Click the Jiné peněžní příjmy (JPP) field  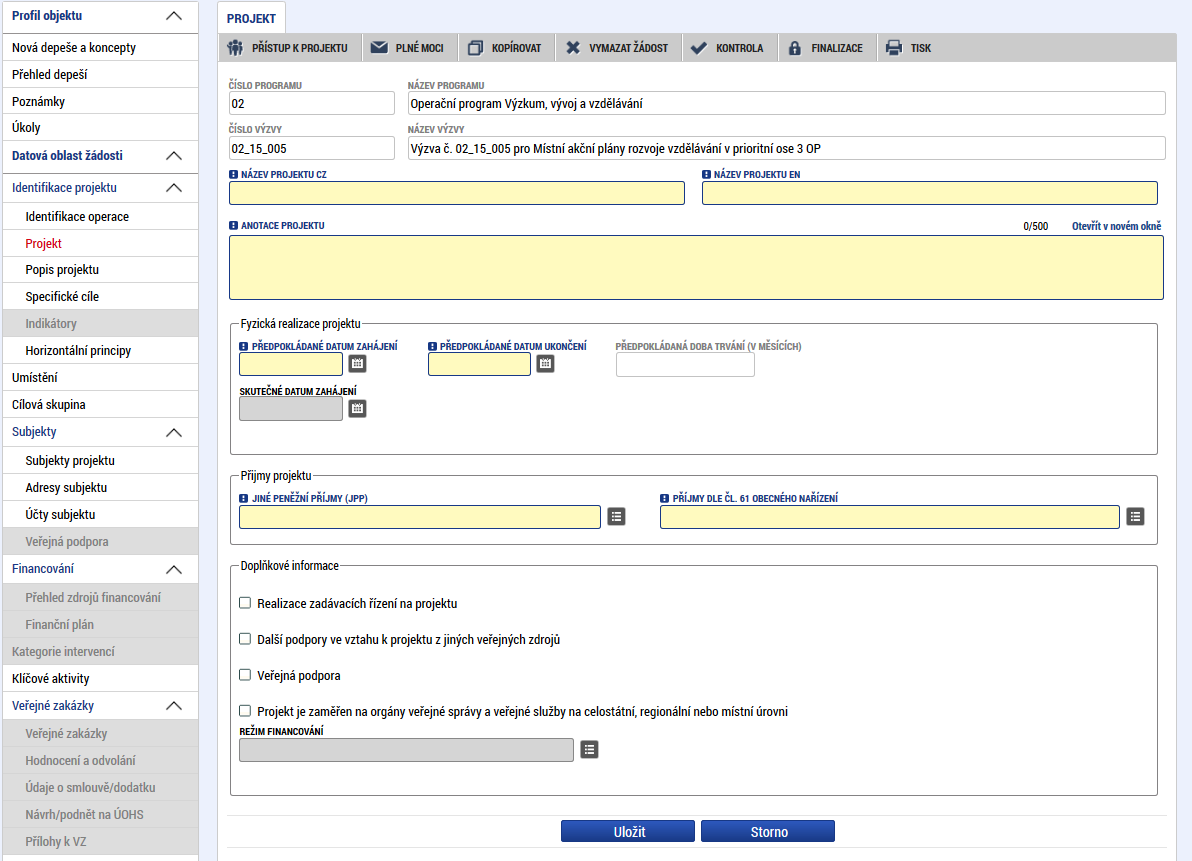click(420, 517)
